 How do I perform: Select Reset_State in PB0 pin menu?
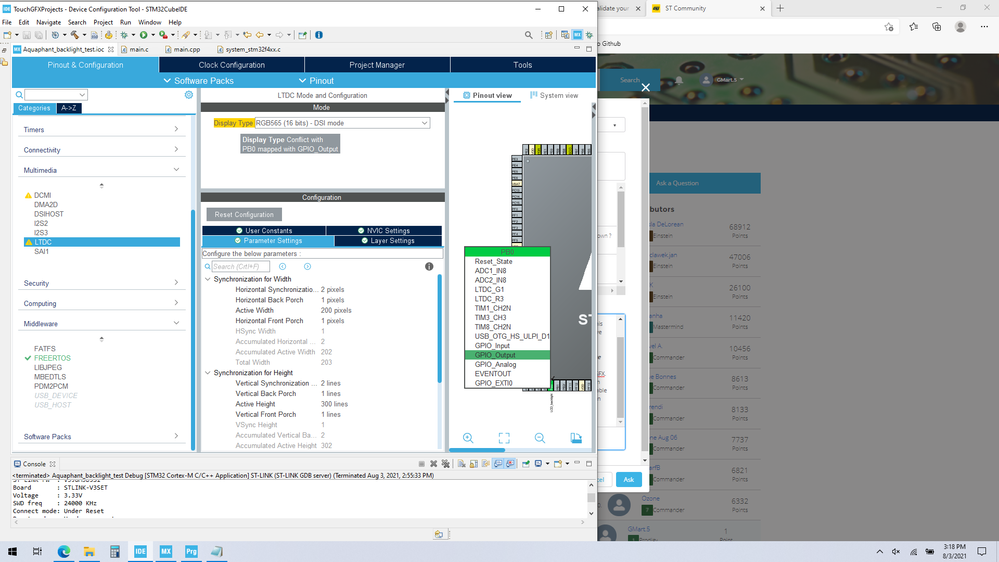click(507, 261)
